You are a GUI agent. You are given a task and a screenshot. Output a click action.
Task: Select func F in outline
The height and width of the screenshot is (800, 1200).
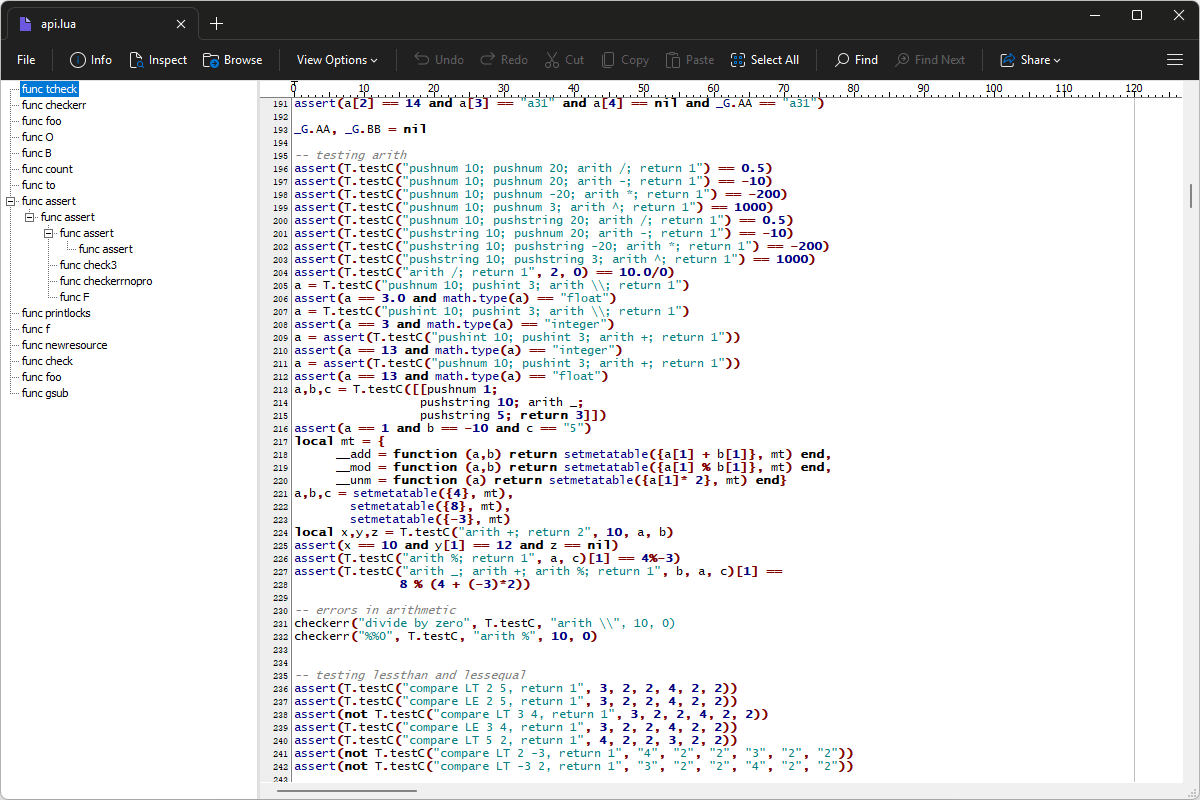75,297
